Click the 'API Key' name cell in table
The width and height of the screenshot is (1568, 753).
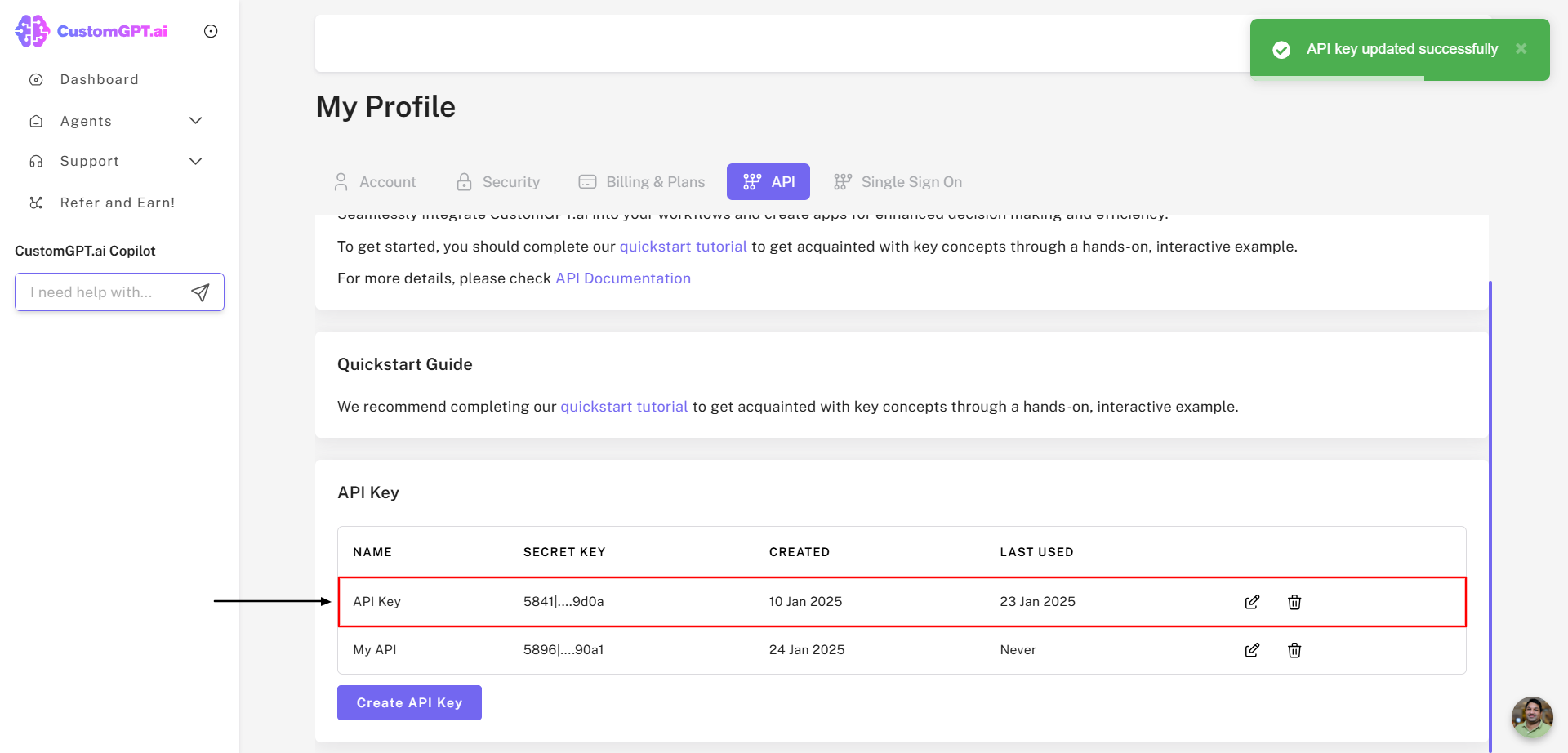tap(376, 602)
